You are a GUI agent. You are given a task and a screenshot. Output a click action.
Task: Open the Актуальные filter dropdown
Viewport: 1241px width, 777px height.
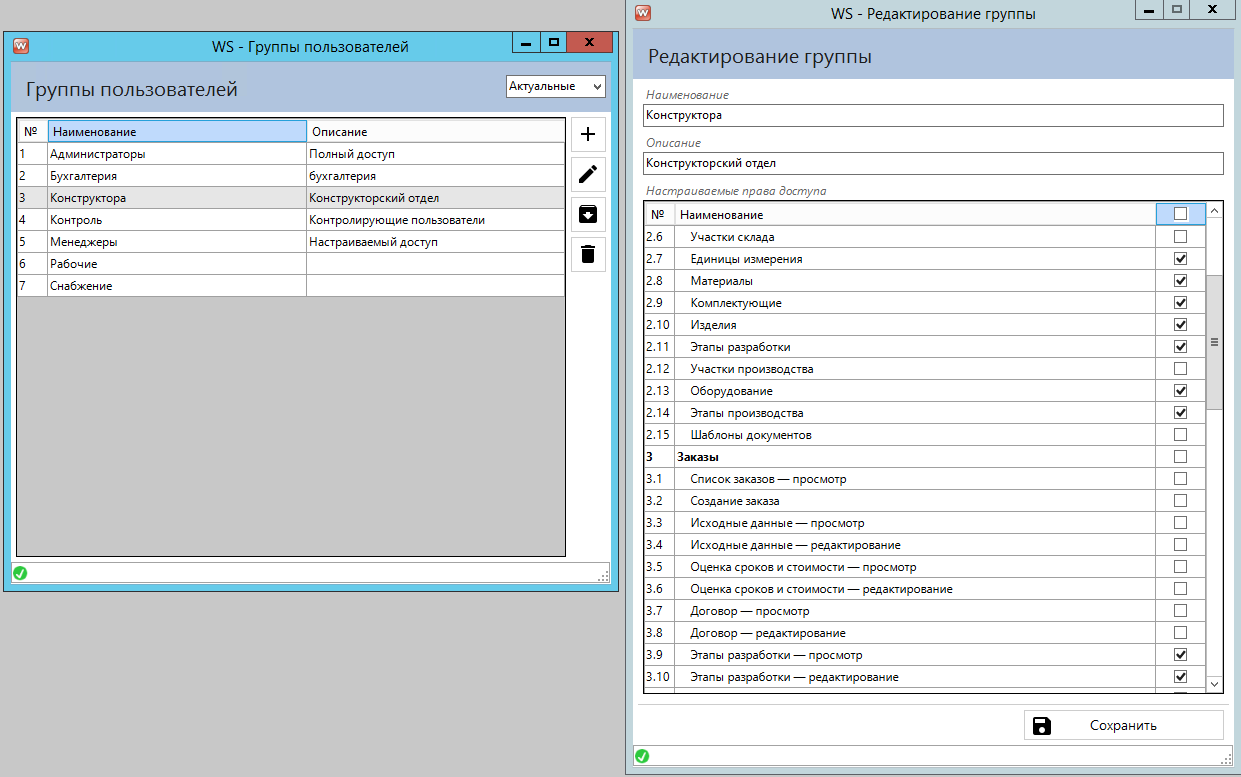point(555,87)
